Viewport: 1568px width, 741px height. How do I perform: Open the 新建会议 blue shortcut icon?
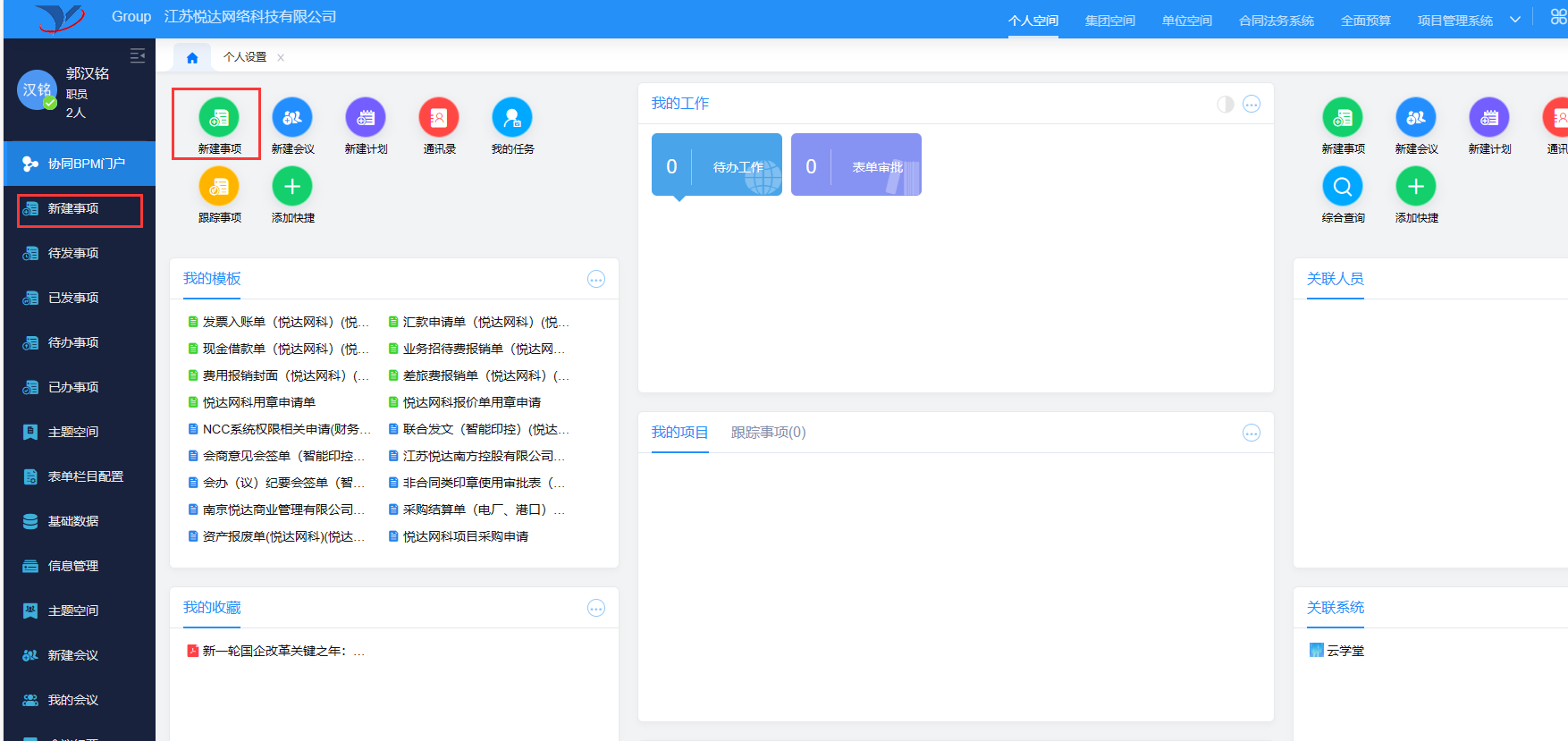coord(292,118)
